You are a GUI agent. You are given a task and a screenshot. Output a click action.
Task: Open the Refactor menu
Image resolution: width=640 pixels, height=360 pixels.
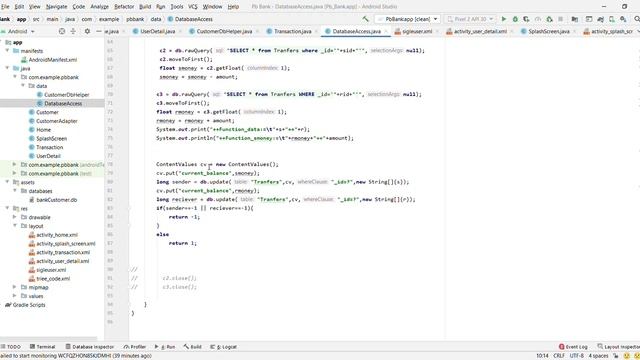124,7
